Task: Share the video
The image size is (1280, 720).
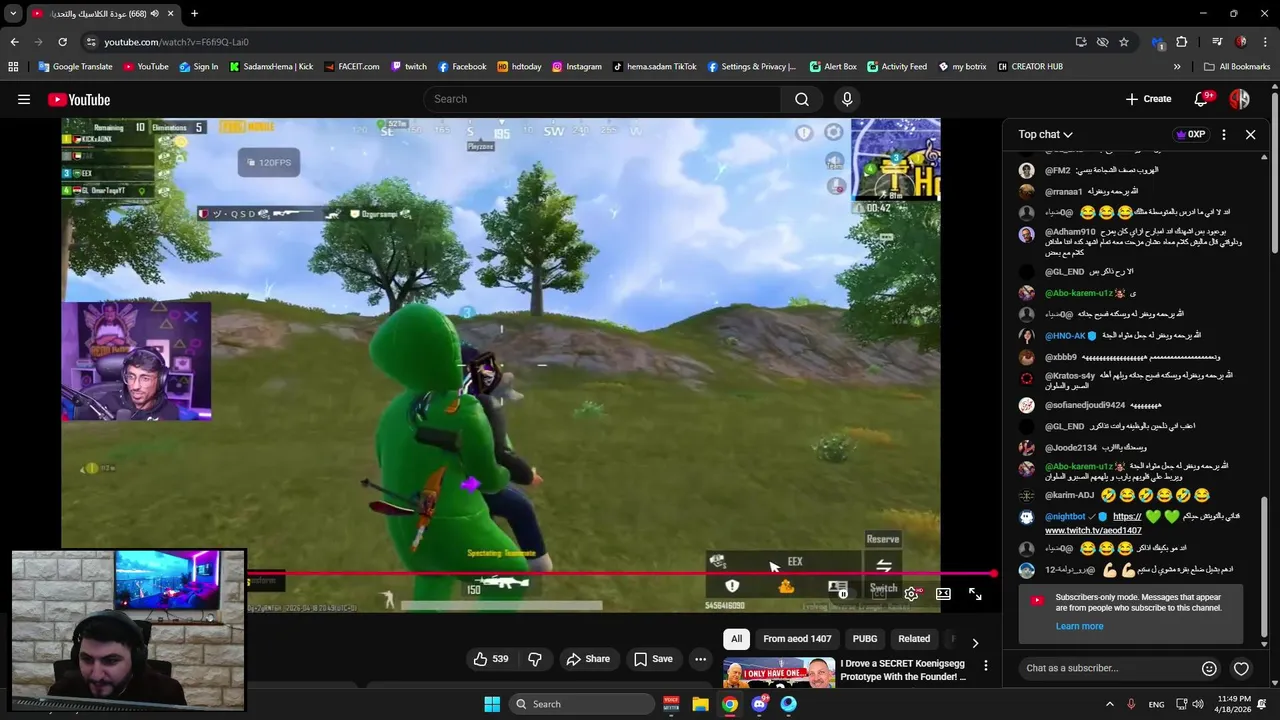Action: pos(587,659)
